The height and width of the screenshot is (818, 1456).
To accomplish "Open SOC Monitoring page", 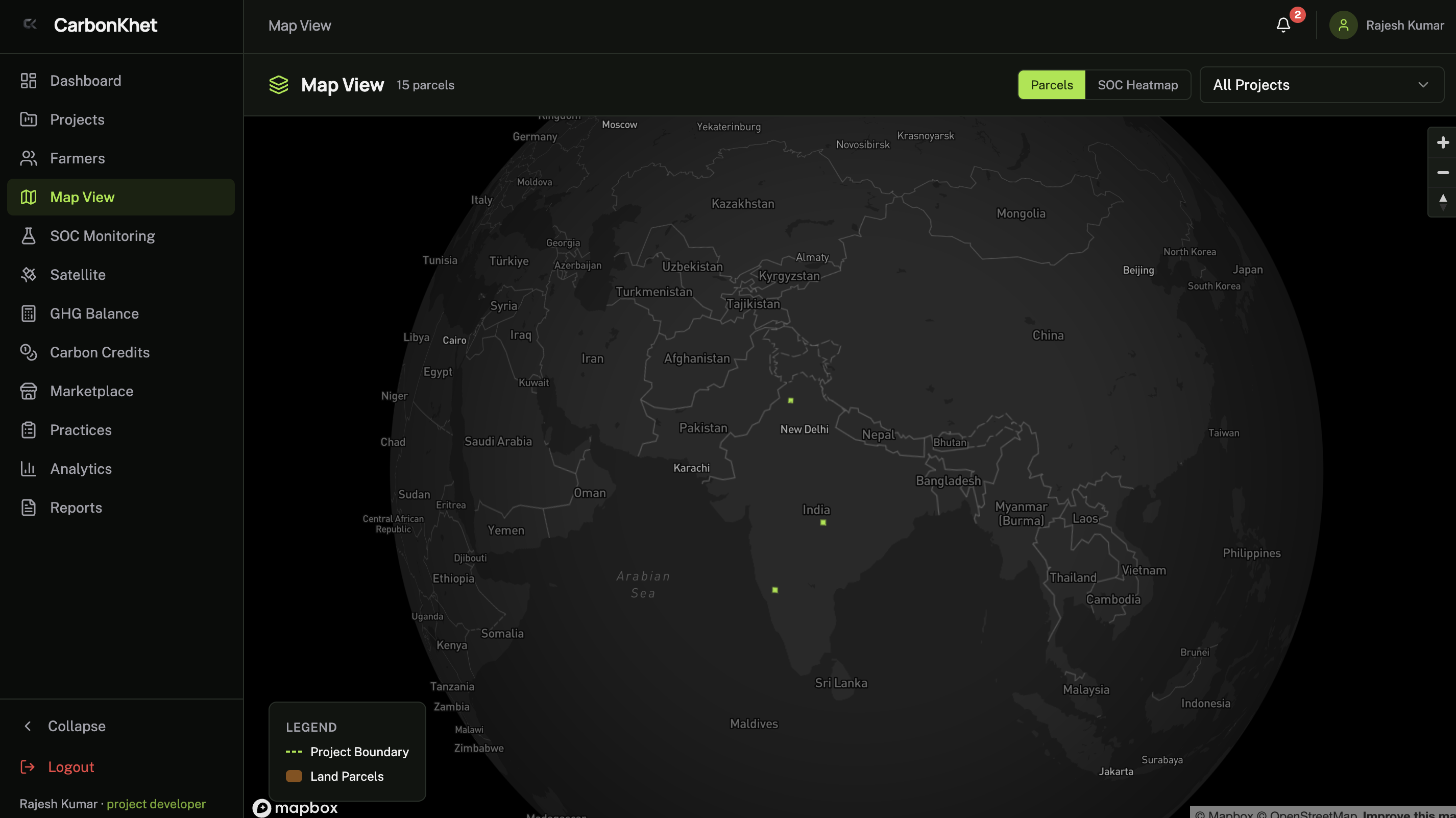I will (121, 236).
